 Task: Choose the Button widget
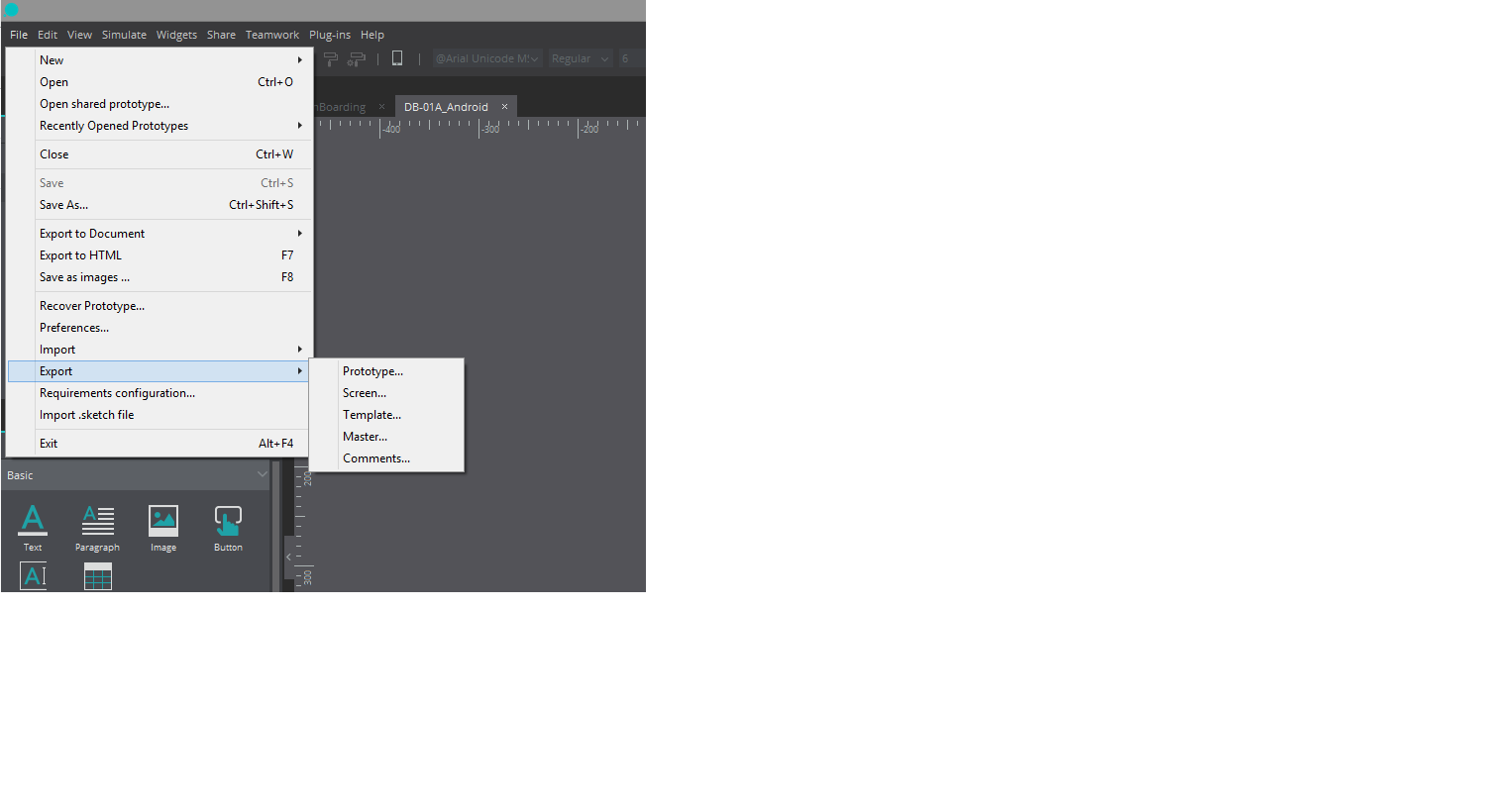228,526
